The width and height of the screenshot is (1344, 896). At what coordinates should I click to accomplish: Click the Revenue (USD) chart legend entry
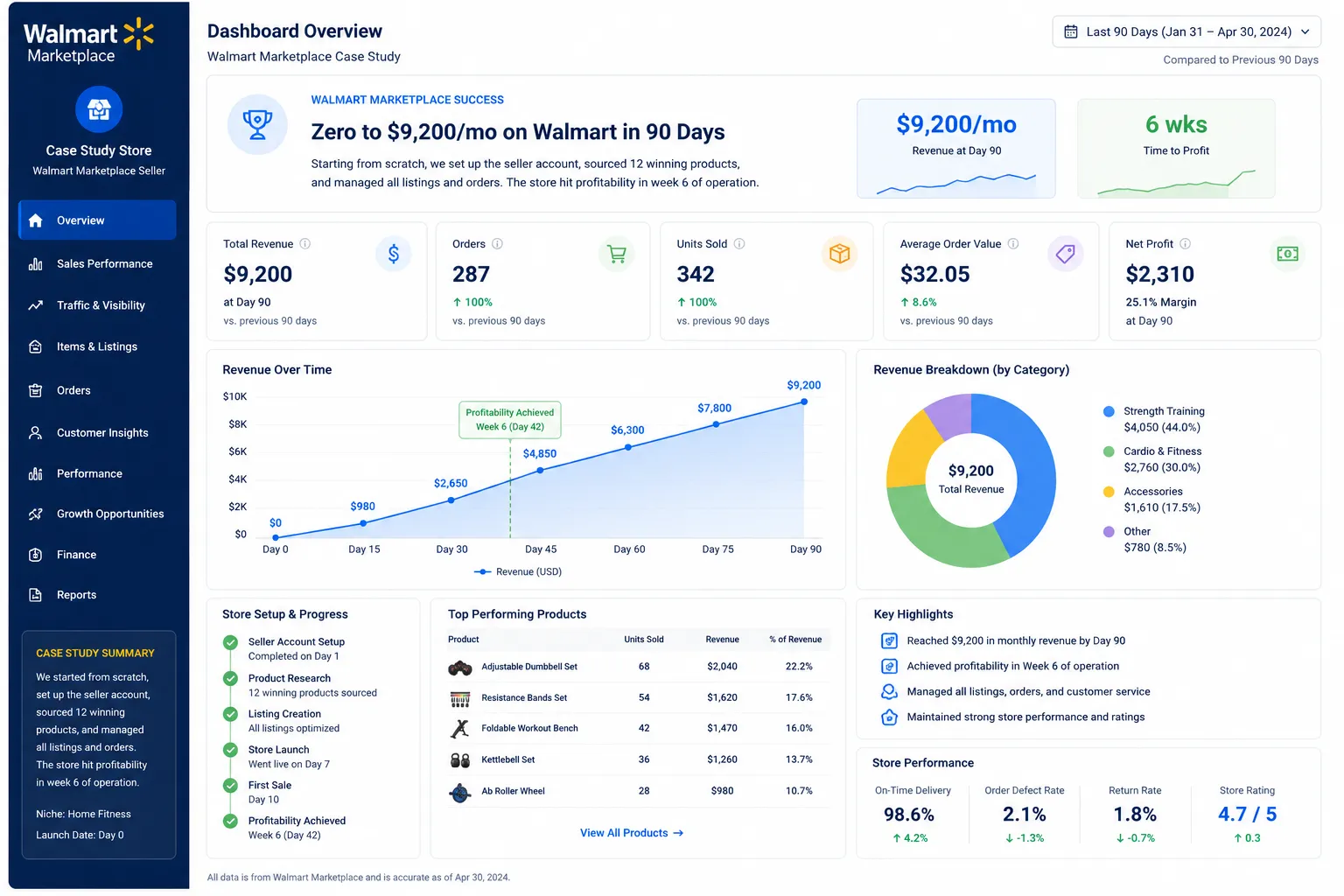click(x=518, y=572)
